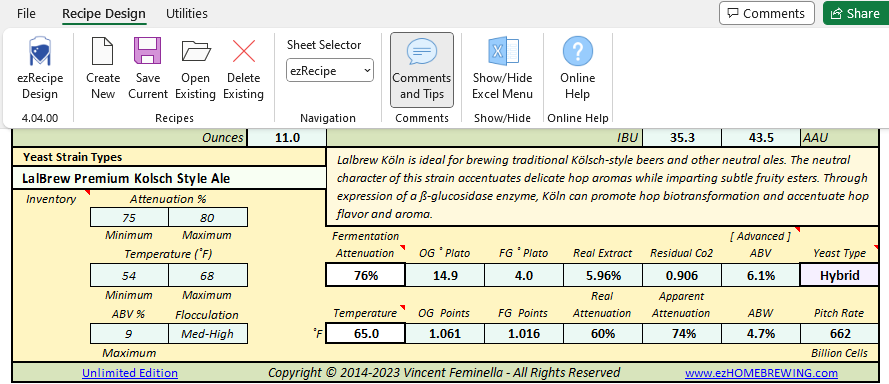Click the Inventory label
The height and width of the screenshot is (384, 889).
click(x=51, y=199)
